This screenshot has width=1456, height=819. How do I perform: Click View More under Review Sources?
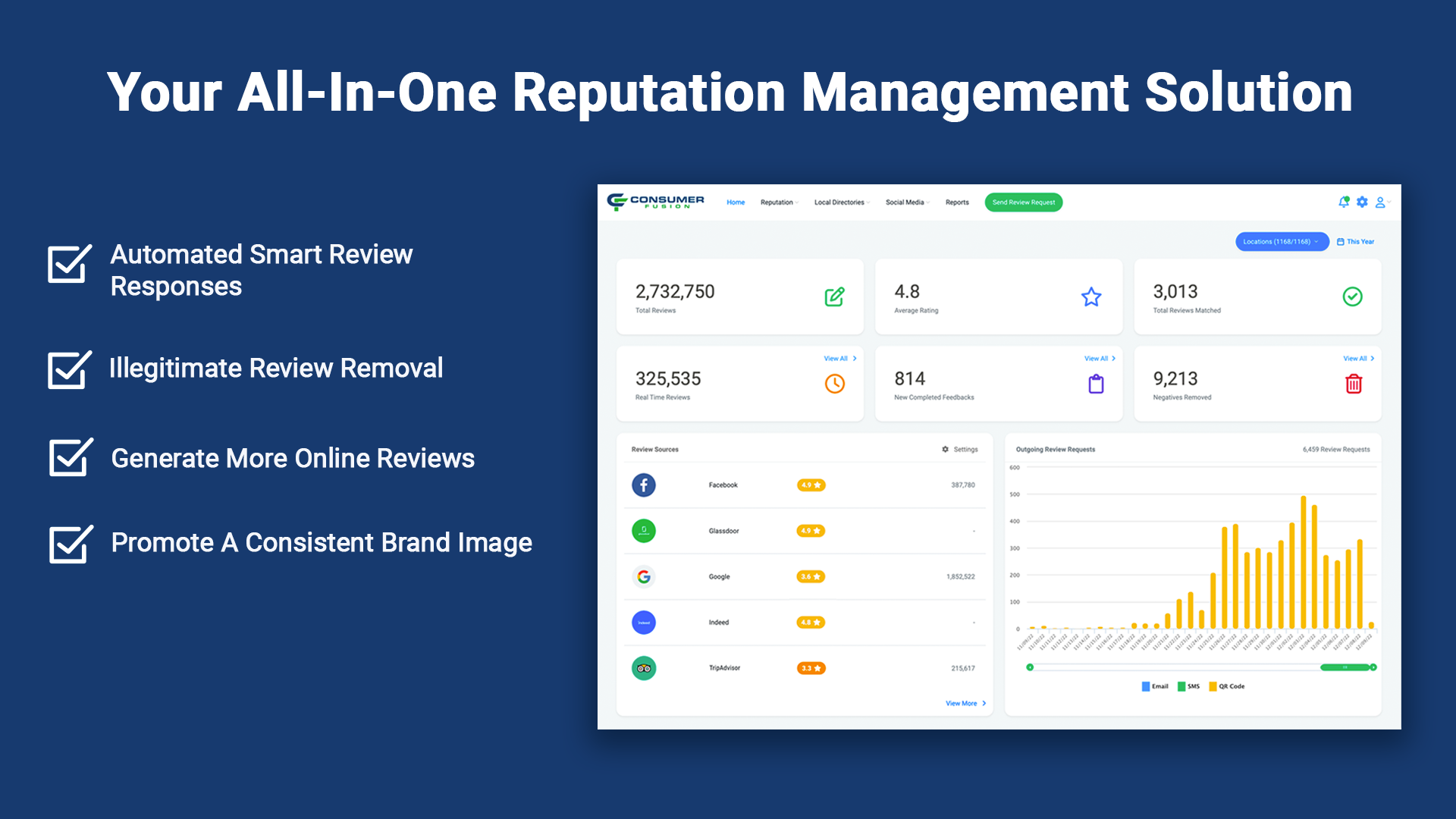tap(966, 704)
